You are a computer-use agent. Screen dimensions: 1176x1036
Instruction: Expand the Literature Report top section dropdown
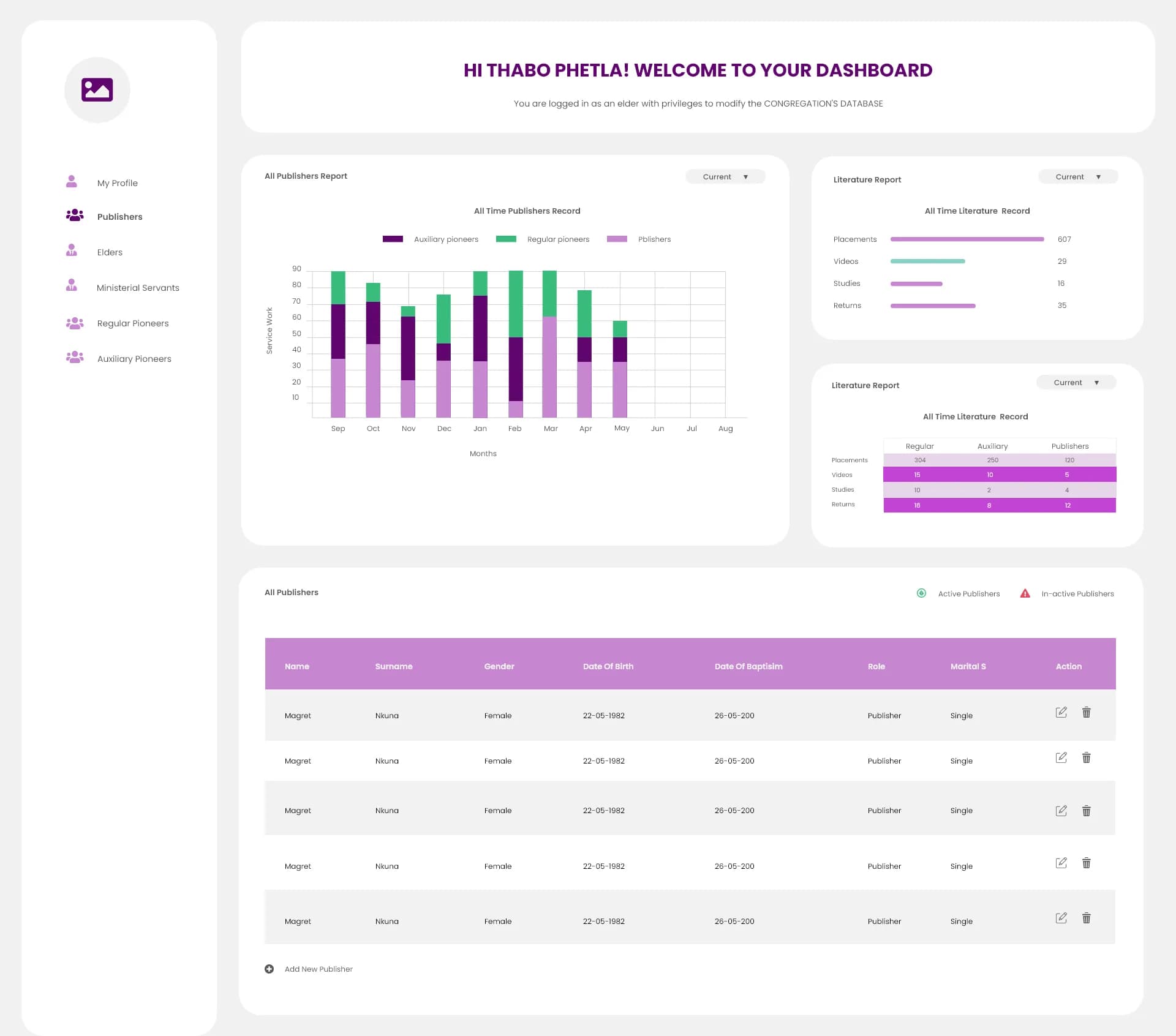(x=1076, y=179)
